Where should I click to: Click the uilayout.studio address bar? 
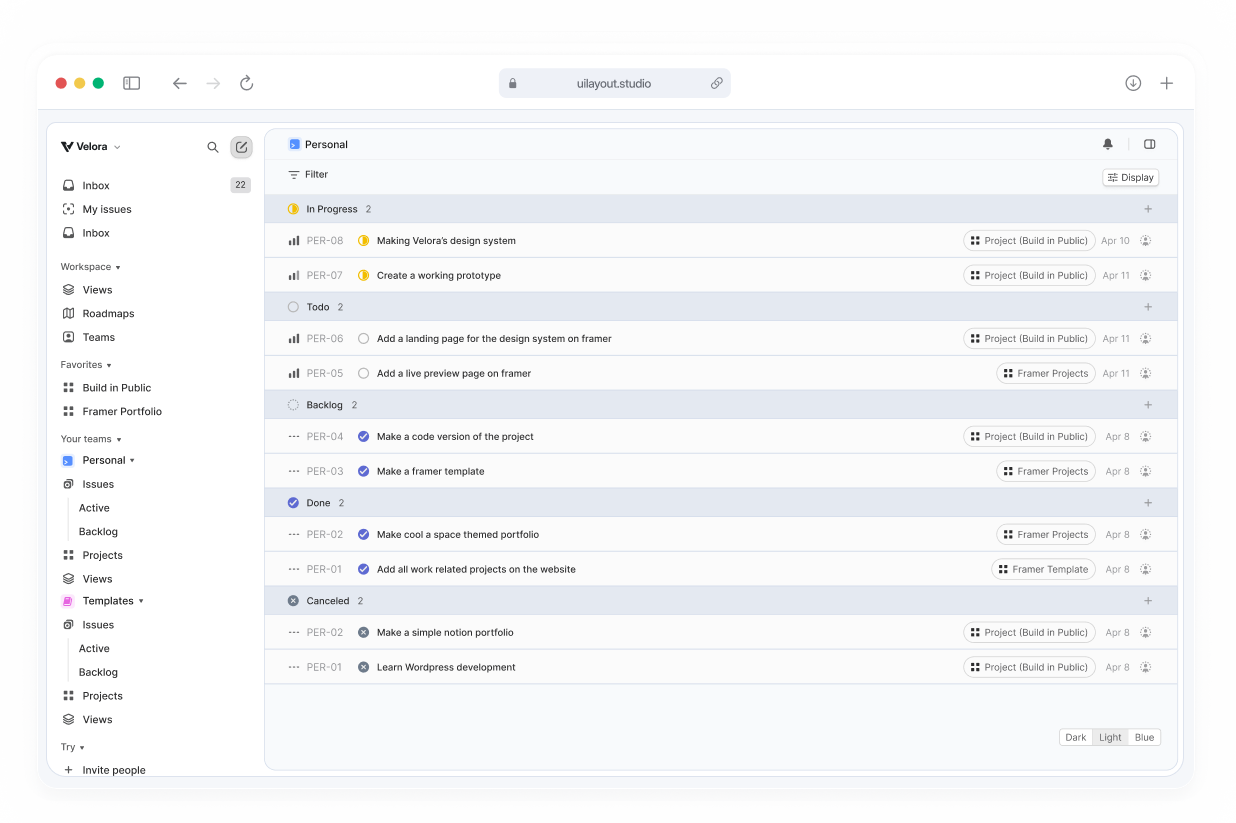click(614, 83)
